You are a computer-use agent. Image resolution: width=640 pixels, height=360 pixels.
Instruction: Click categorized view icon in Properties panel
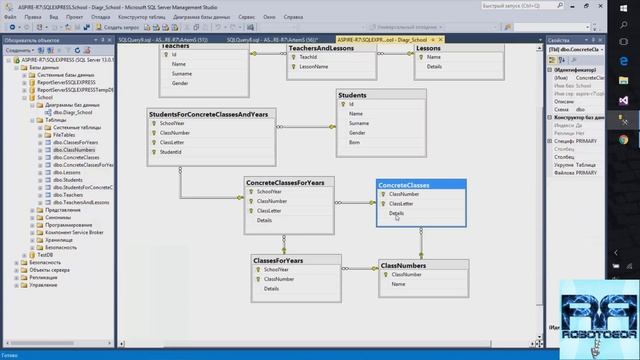[x=552, y=60]
